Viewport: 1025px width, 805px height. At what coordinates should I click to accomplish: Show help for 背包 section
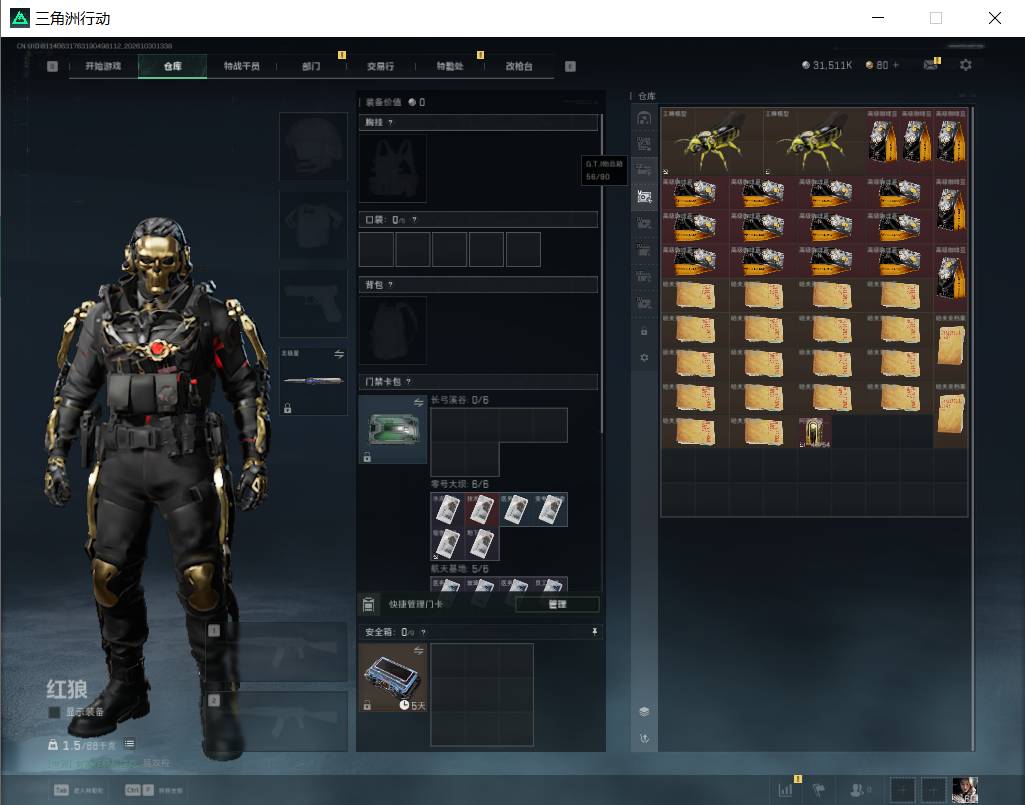(x=390, y=284)
